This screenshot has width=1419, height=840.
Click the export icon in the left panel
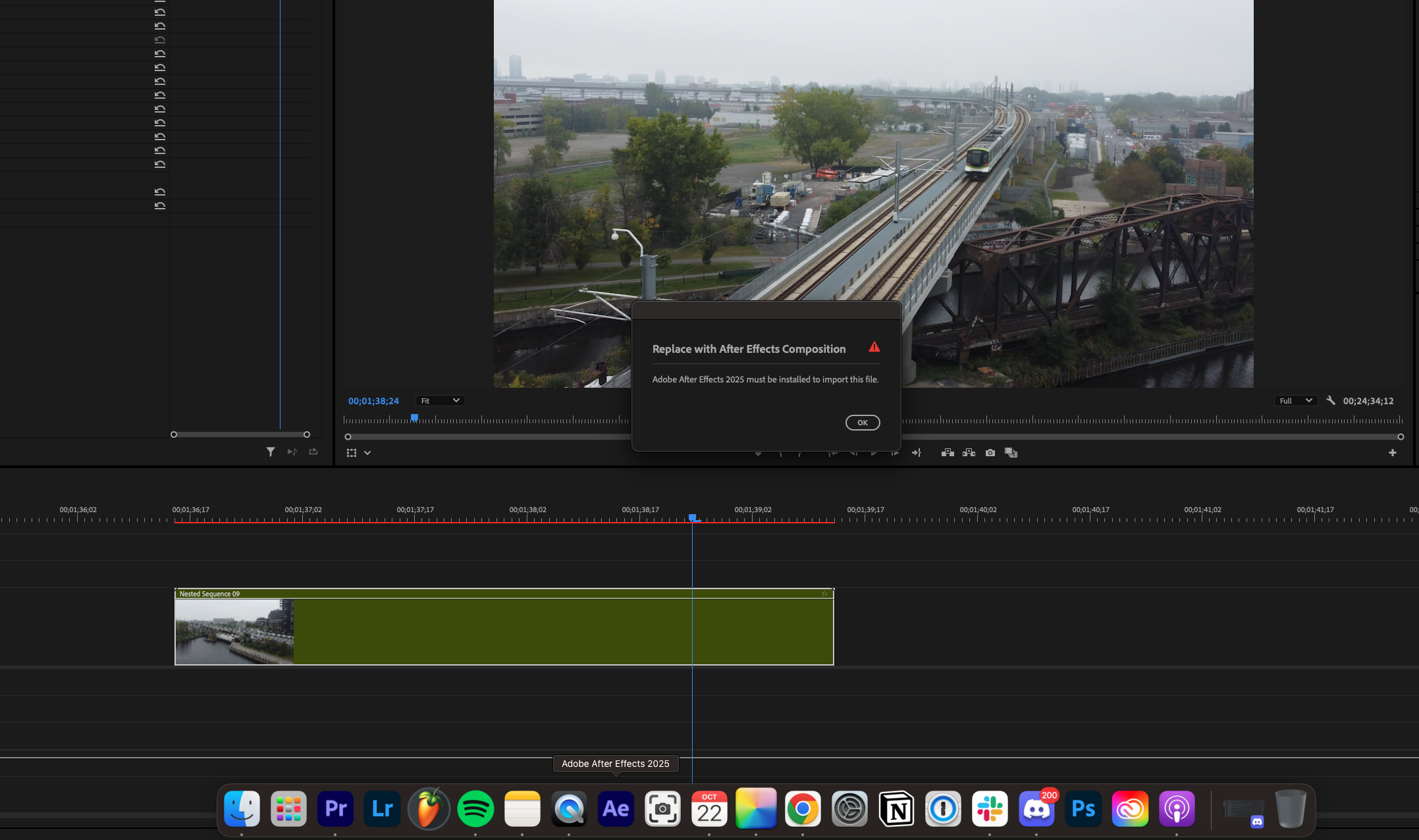point(313,452)
